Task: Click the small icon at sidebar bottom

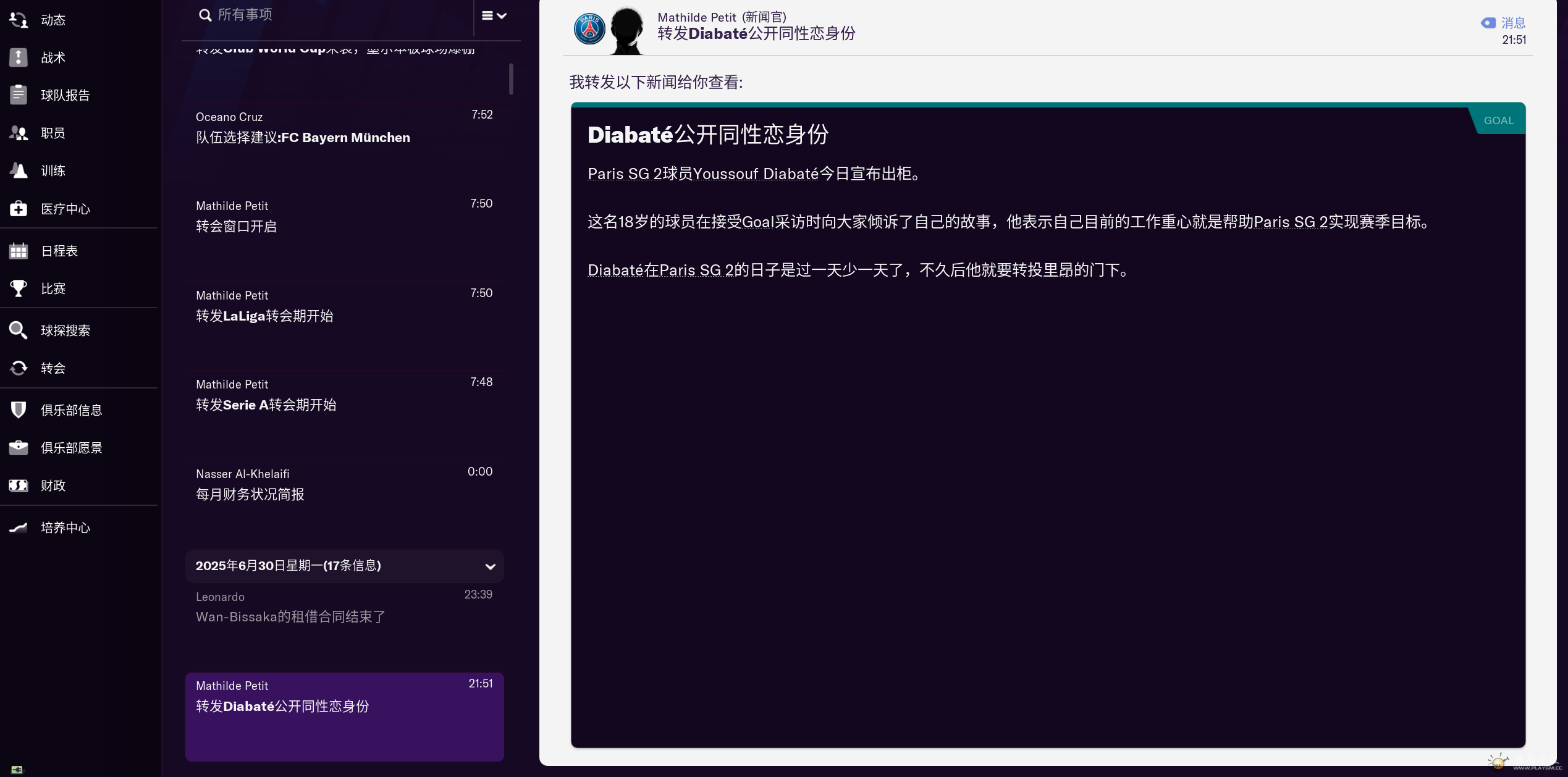Action: [17, 770]
